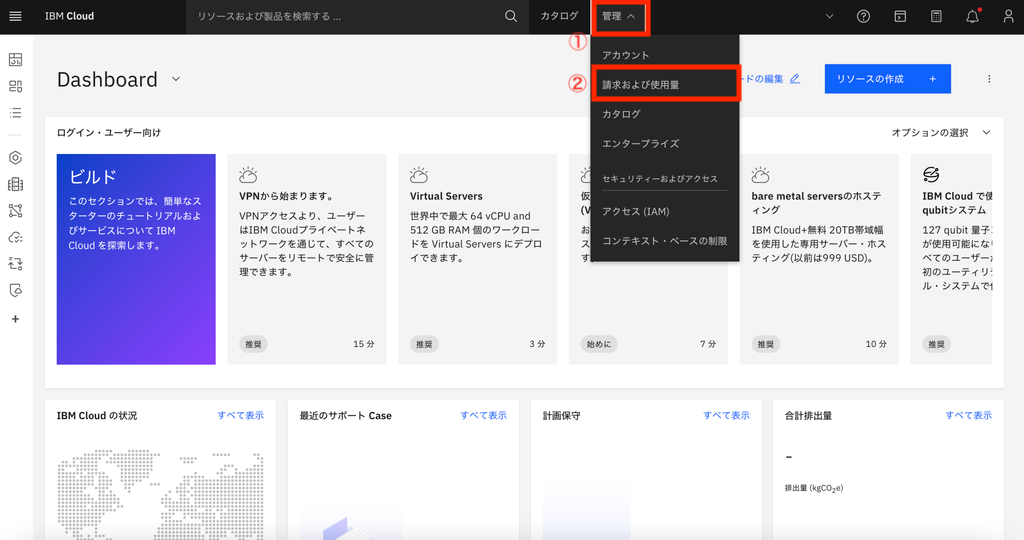
Task: Open カタログ in the top header
Action: [559, 16]
